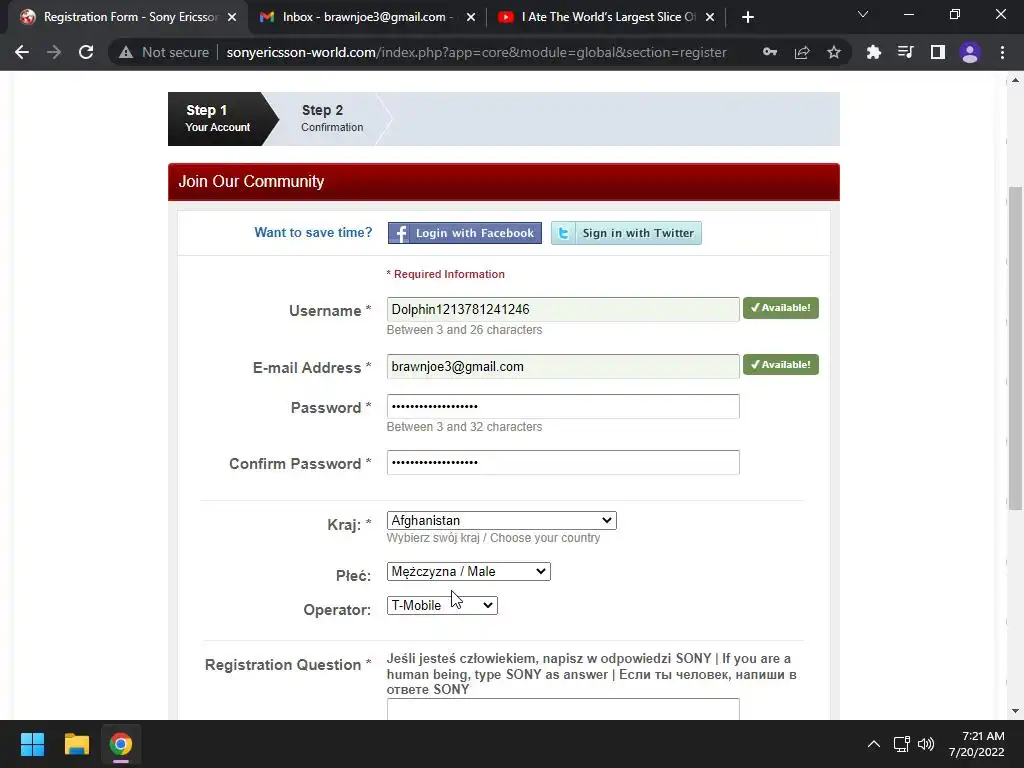Click Login with Facebook button
The image size is (1024, 768).
tap(464, 233)
